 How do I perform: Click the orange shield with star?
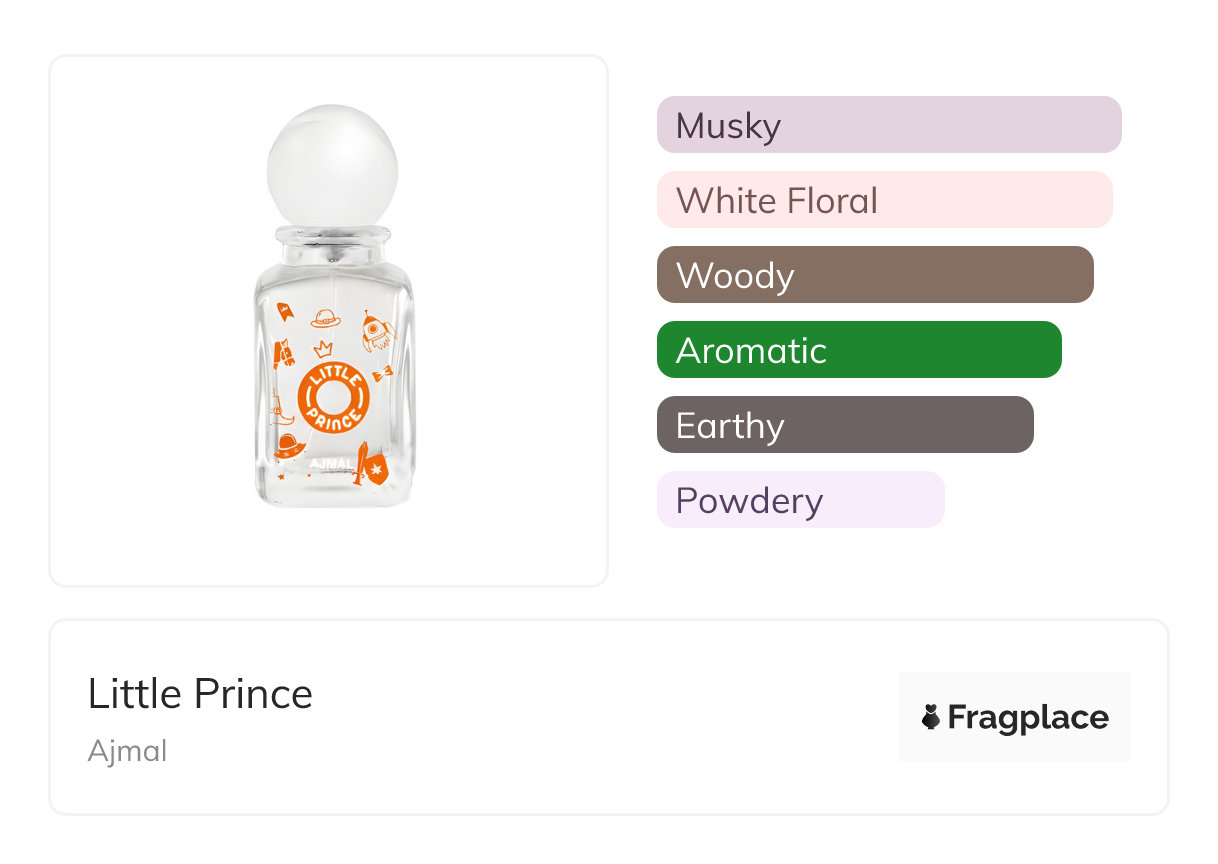coord(377,469)
